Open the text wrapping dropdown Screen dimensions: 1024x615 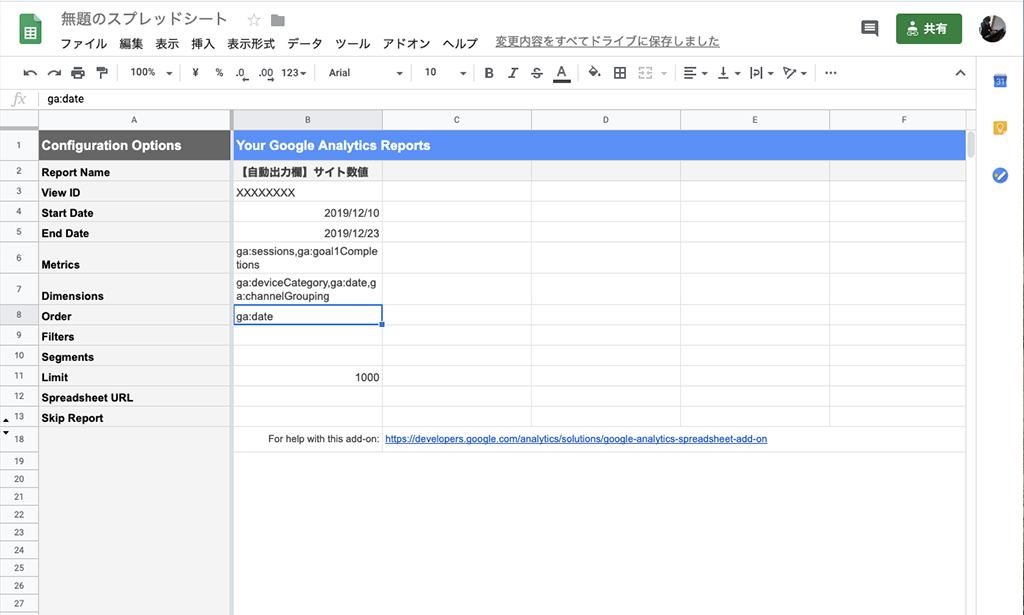point(761,73)
